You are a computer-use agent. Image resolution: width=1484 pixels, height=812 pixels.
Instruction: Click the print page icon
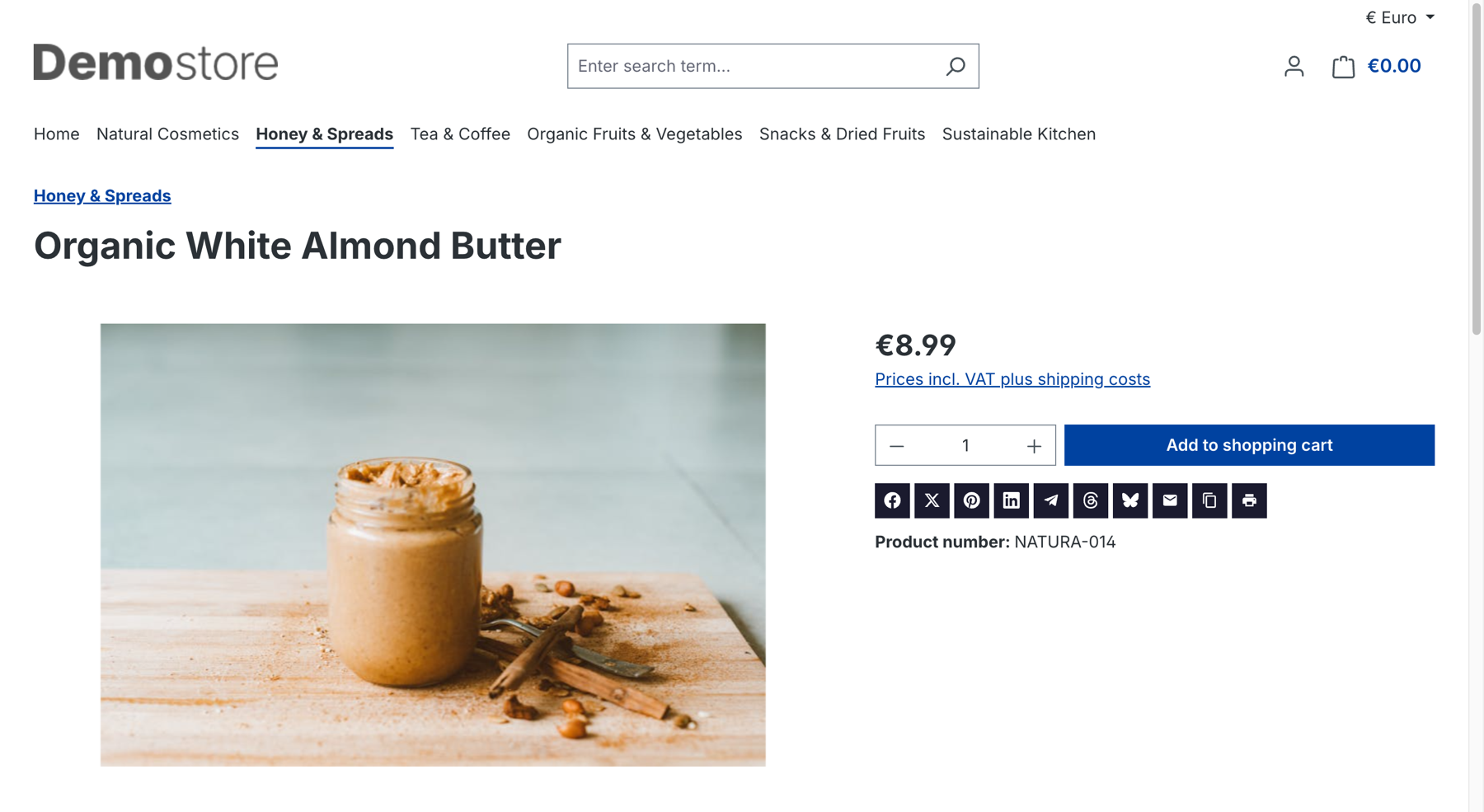(1249, 500)
